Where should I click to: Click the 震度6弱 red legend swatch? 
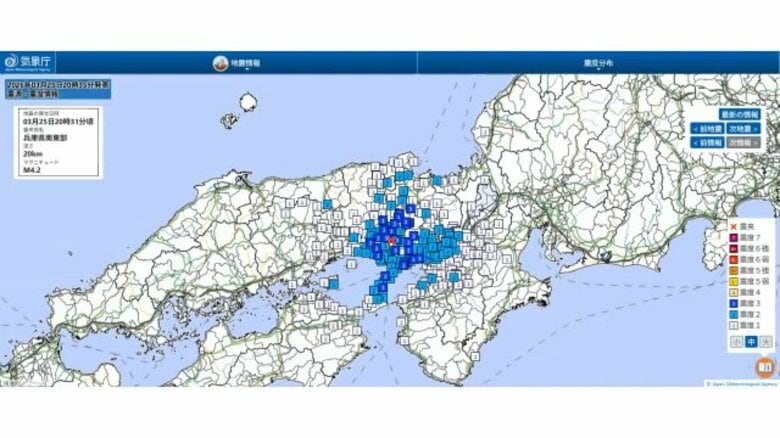733,260
